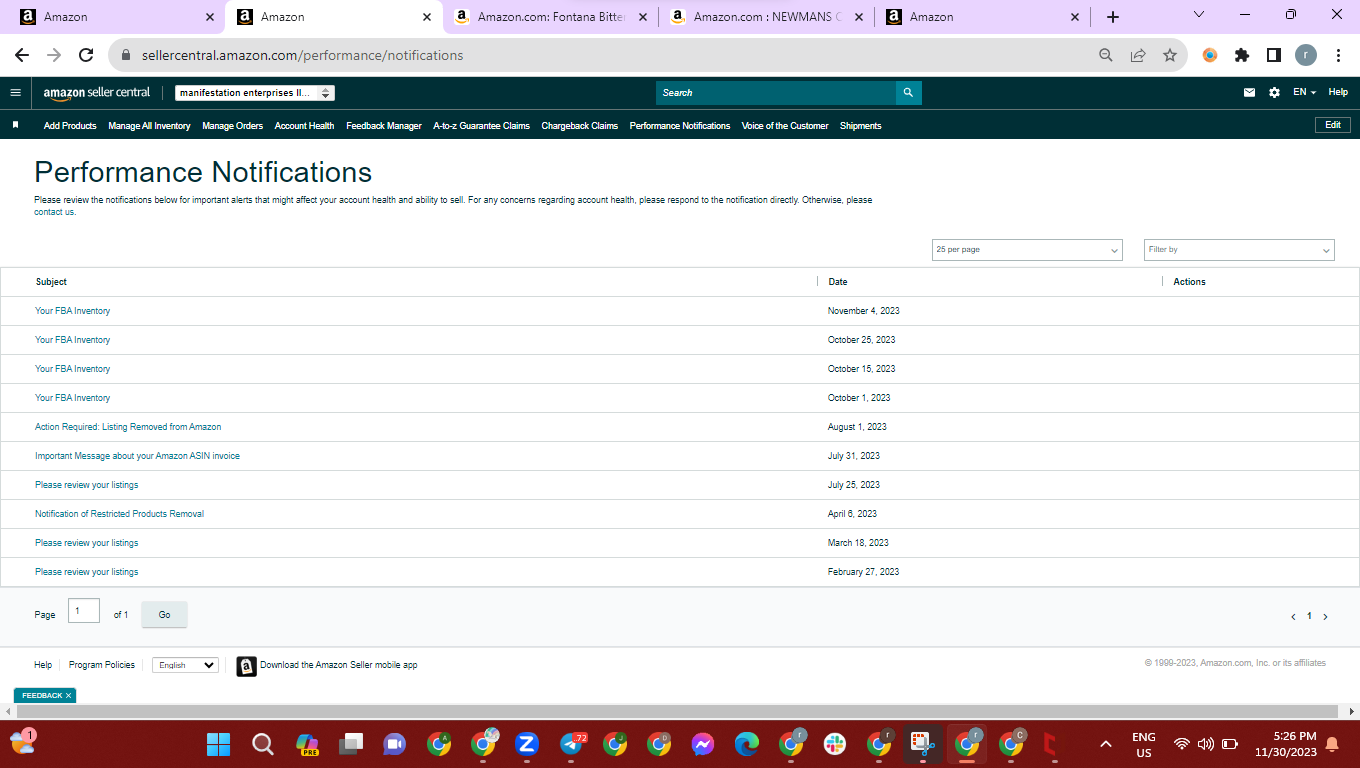Open the Chrome extensions puzzle icon

coord(1242,56)
